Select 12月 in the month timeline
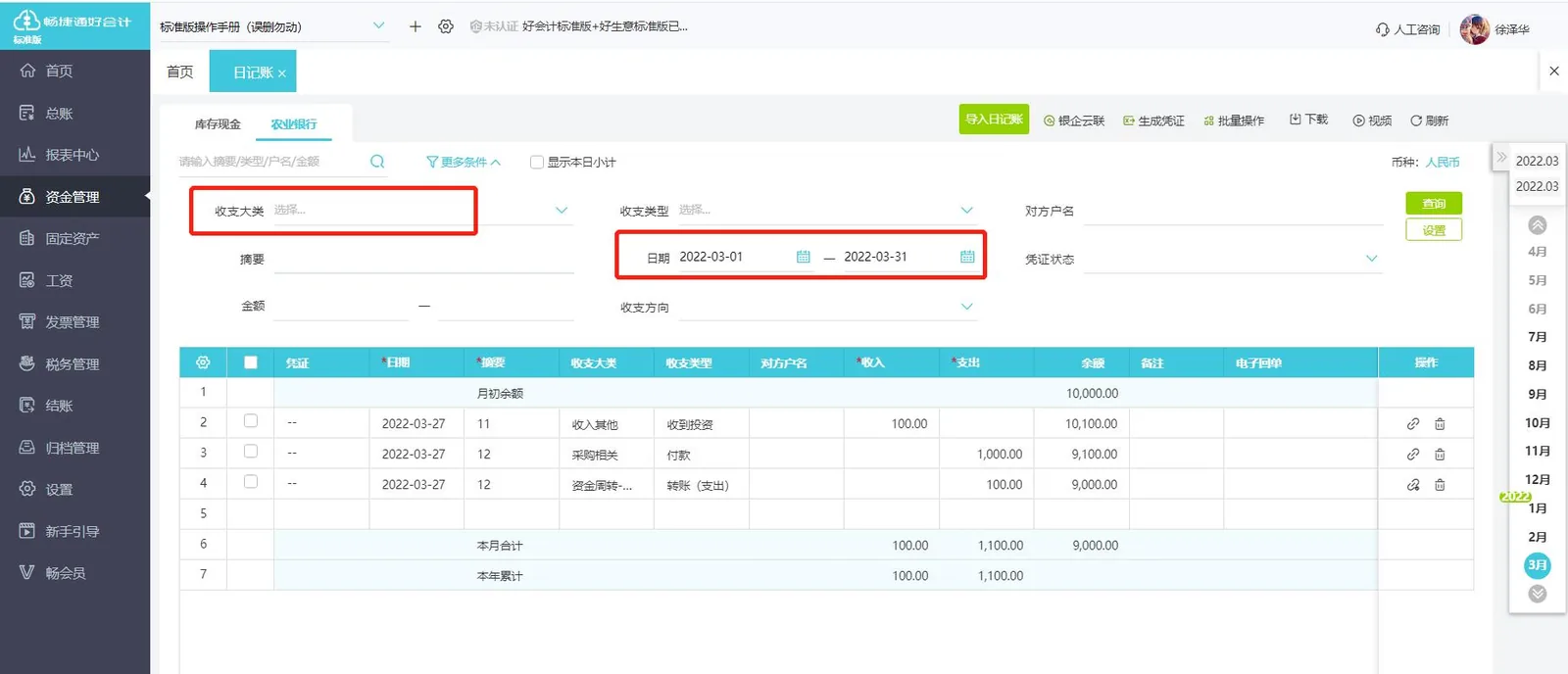The width and height of the screenshot is (1568, 674). click(x=1538, y=480)
